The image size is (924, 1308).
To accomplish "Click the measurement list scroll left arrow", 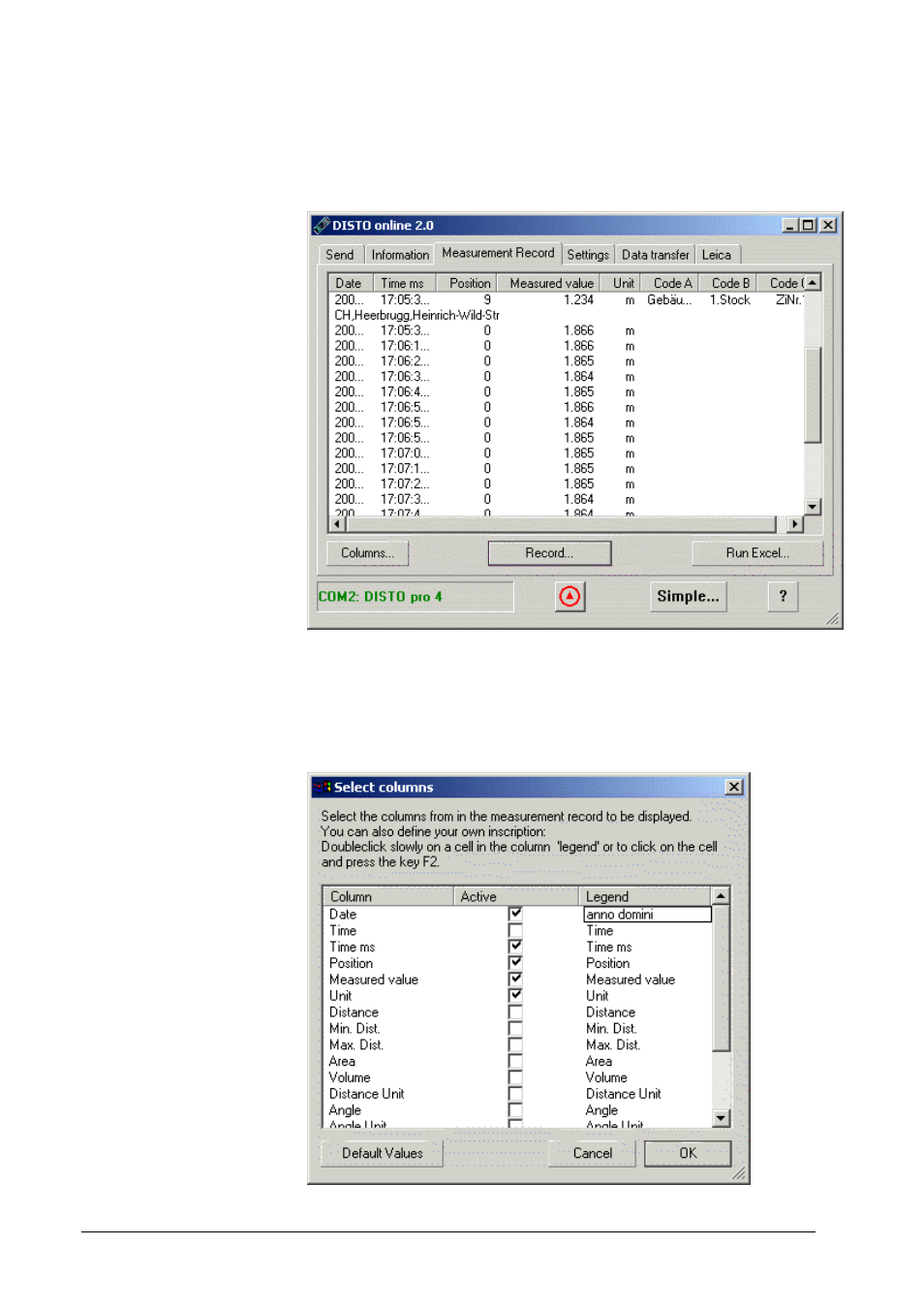I will pos(337,524).
